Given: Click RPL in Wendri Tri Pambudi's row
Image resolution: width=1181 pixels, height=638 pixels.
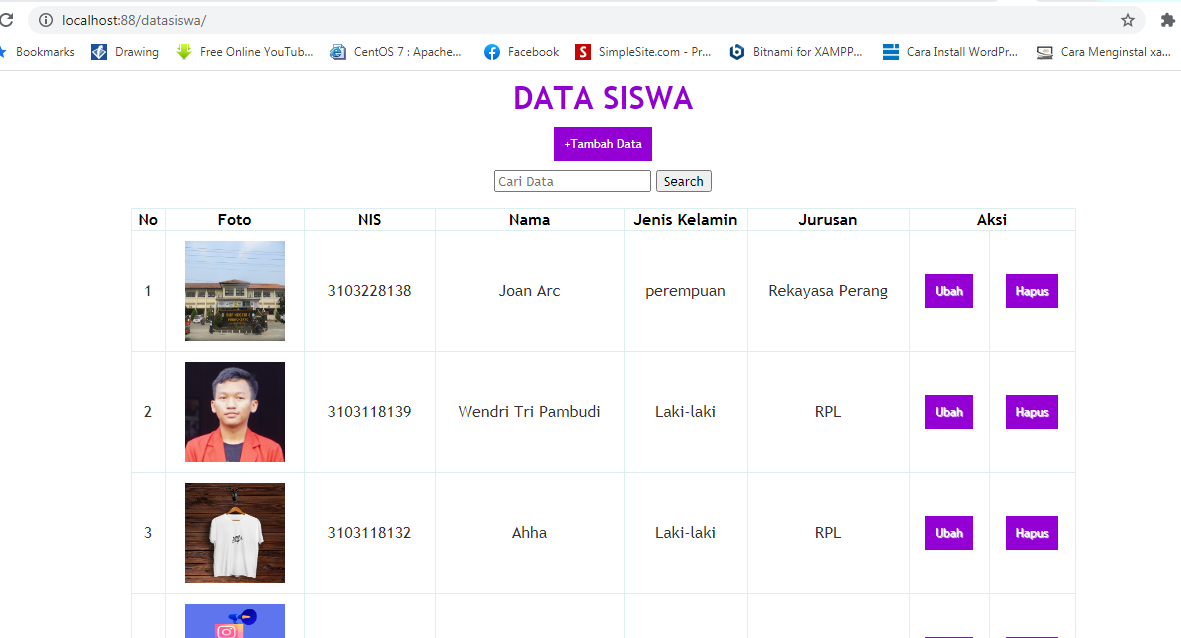Looking at the screenshot, I should (x=828, y=412).
